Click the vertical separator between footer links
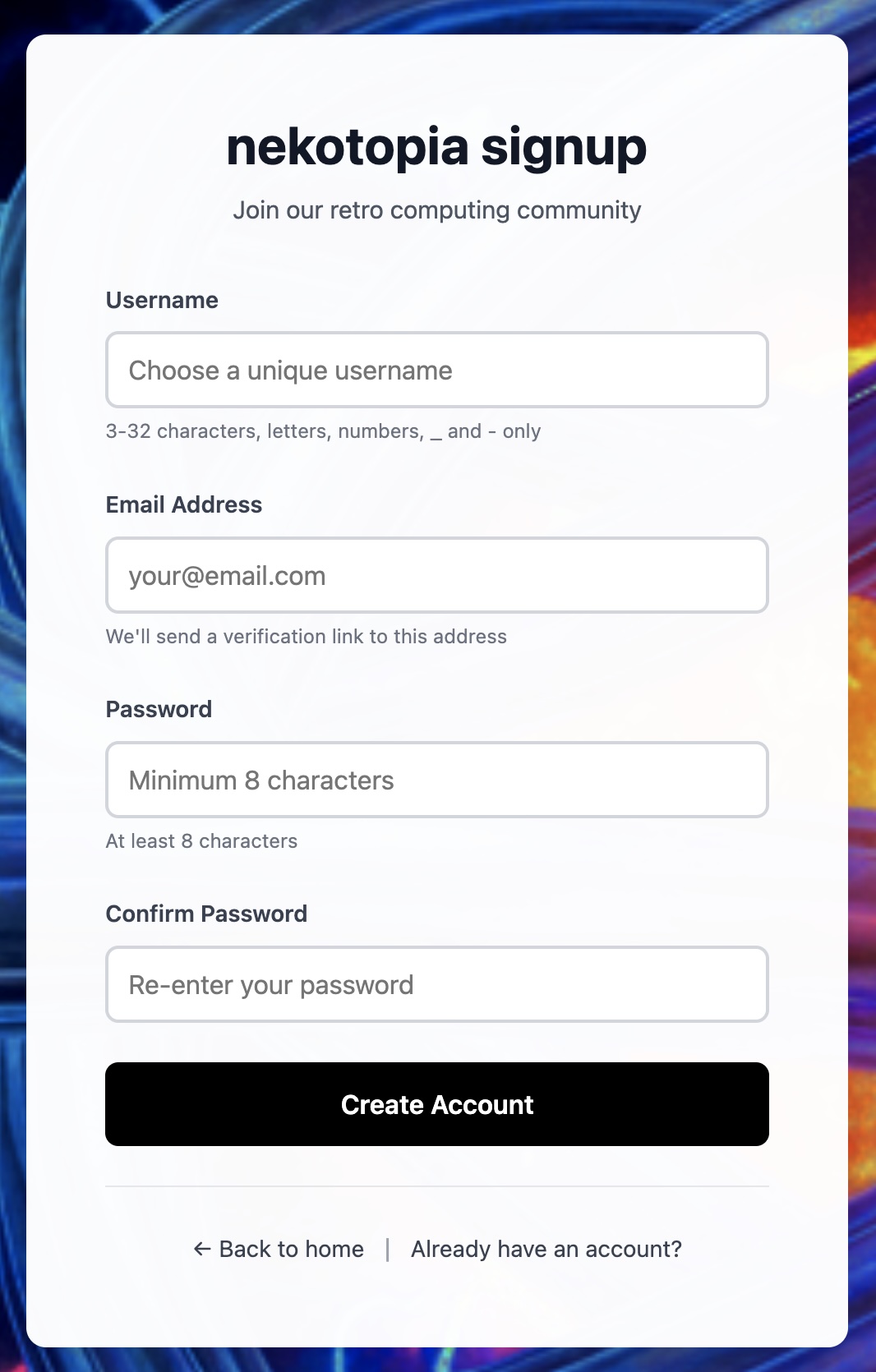 (387, 1250)
